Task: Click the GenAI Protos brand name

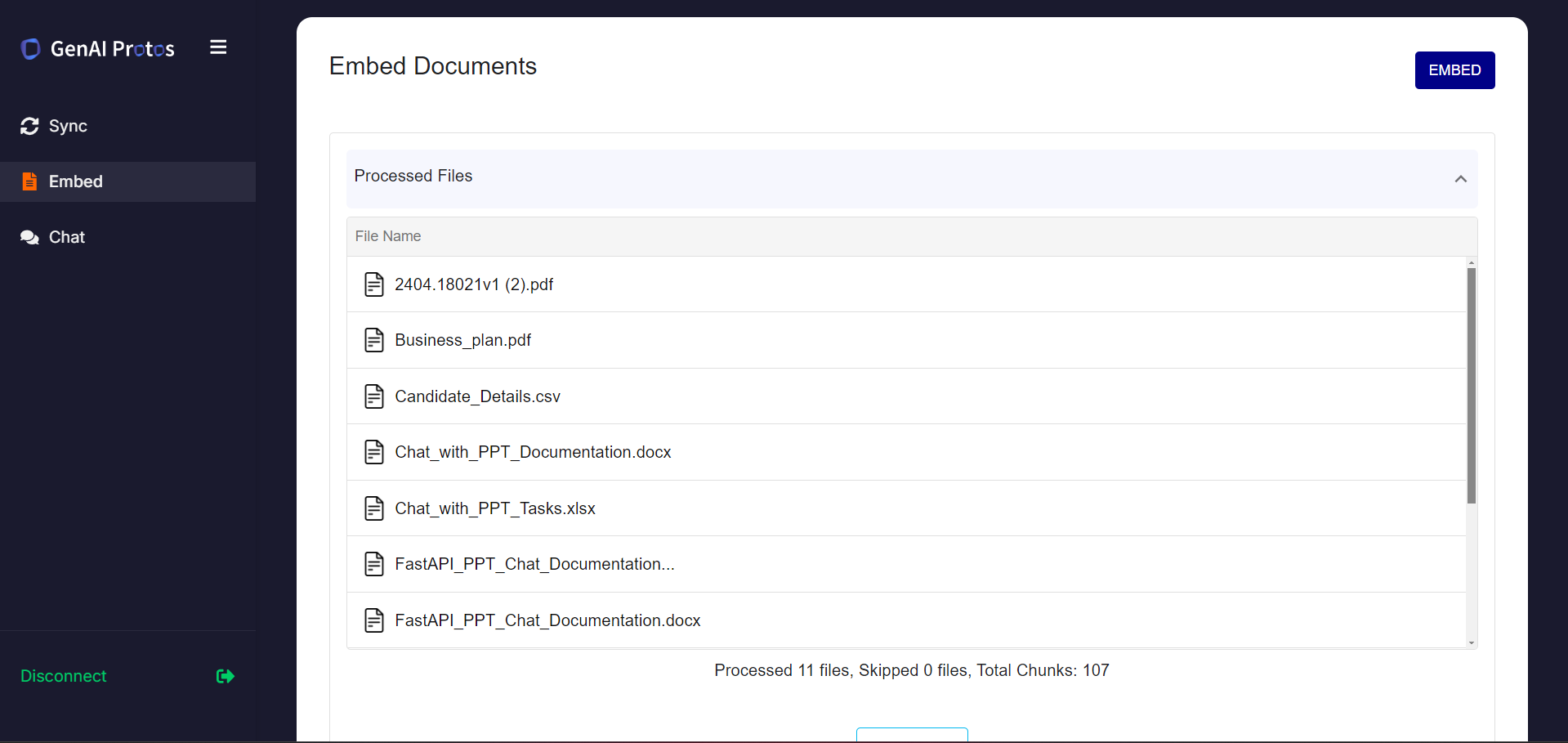Action: coord(113,49)
